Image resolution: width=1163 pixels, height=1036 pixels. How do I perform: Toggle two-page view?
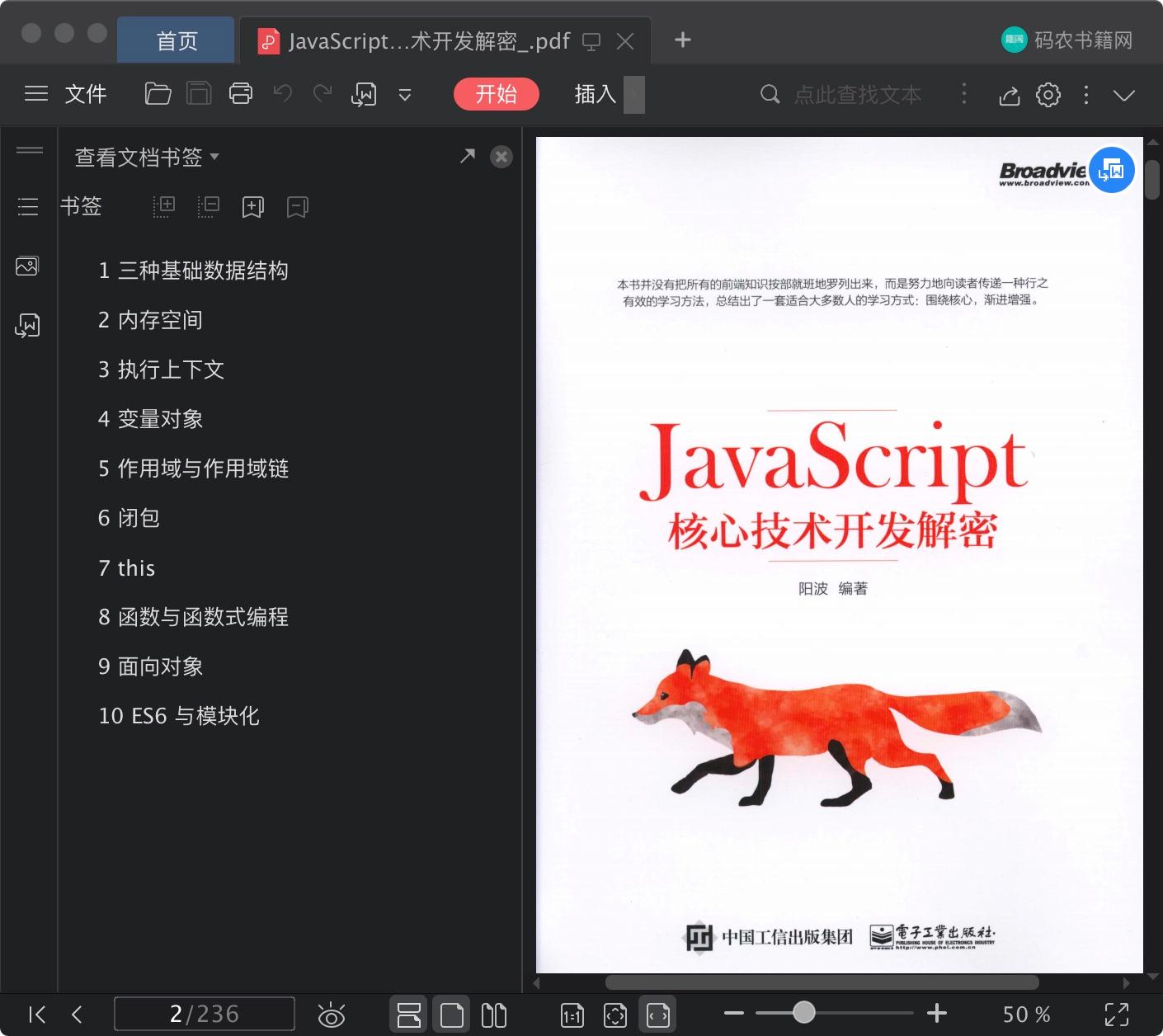pos(493,1015)
